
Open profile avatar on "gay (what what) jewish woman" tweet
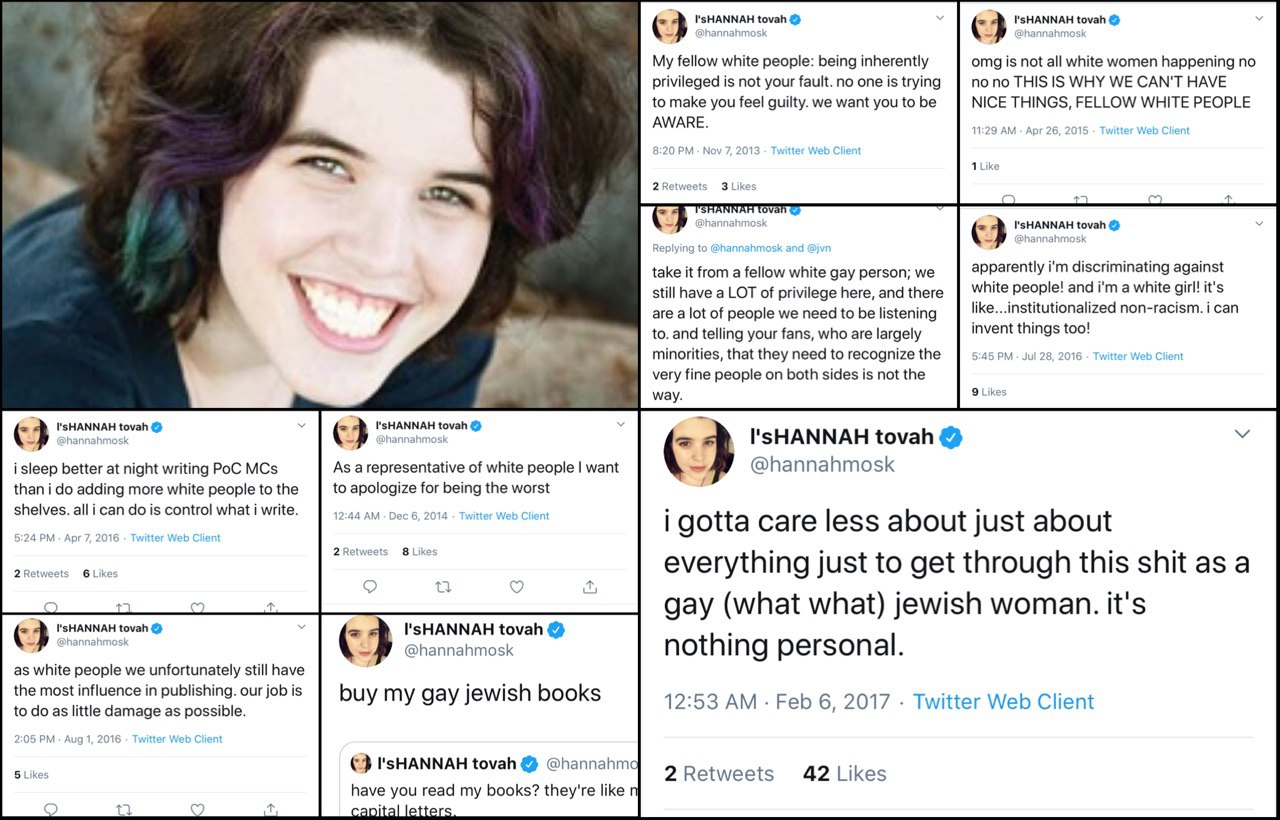coord(698,451)
